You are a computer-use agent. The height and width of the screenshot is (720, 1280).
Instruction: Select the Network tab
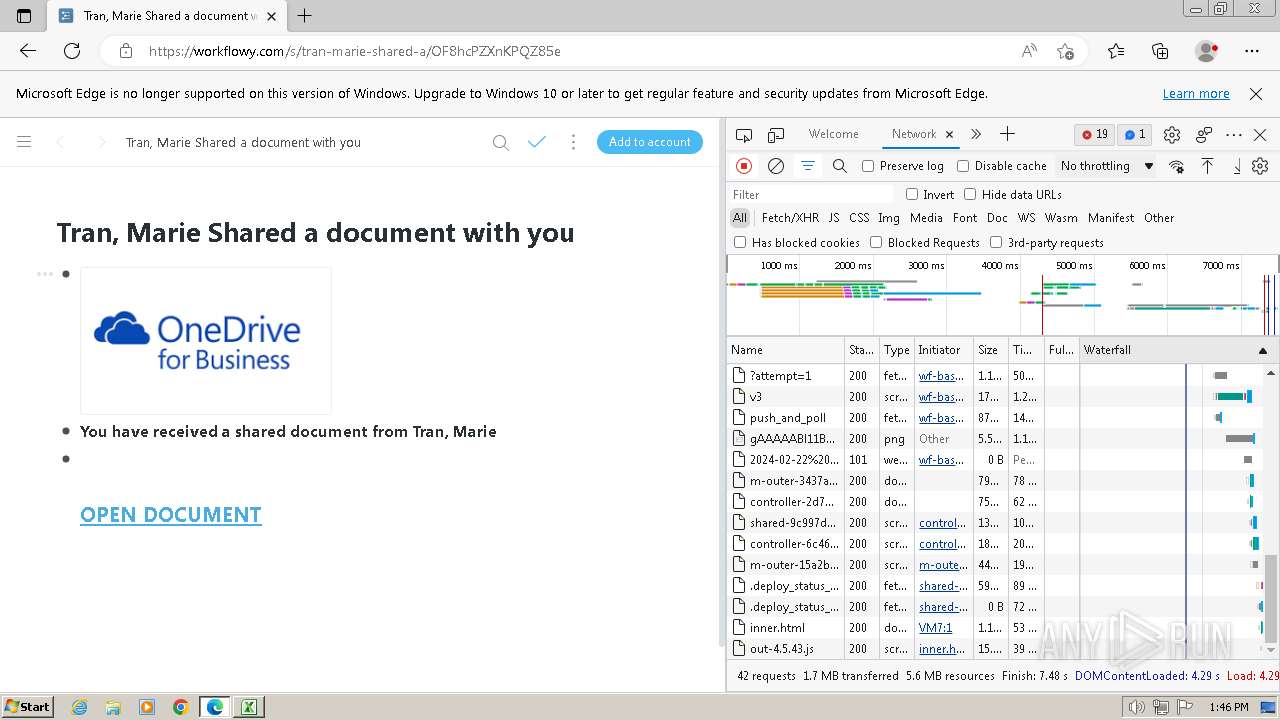pyautogui.click(x=914, y=134)
